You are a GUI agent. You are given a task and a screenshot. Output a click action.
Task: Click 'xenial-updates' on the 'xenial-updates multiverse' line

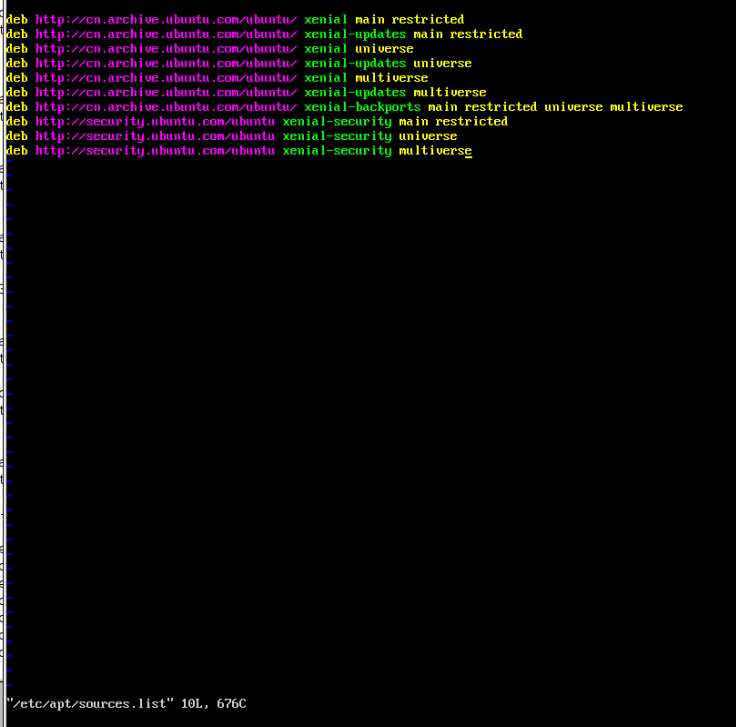point(355,92)
